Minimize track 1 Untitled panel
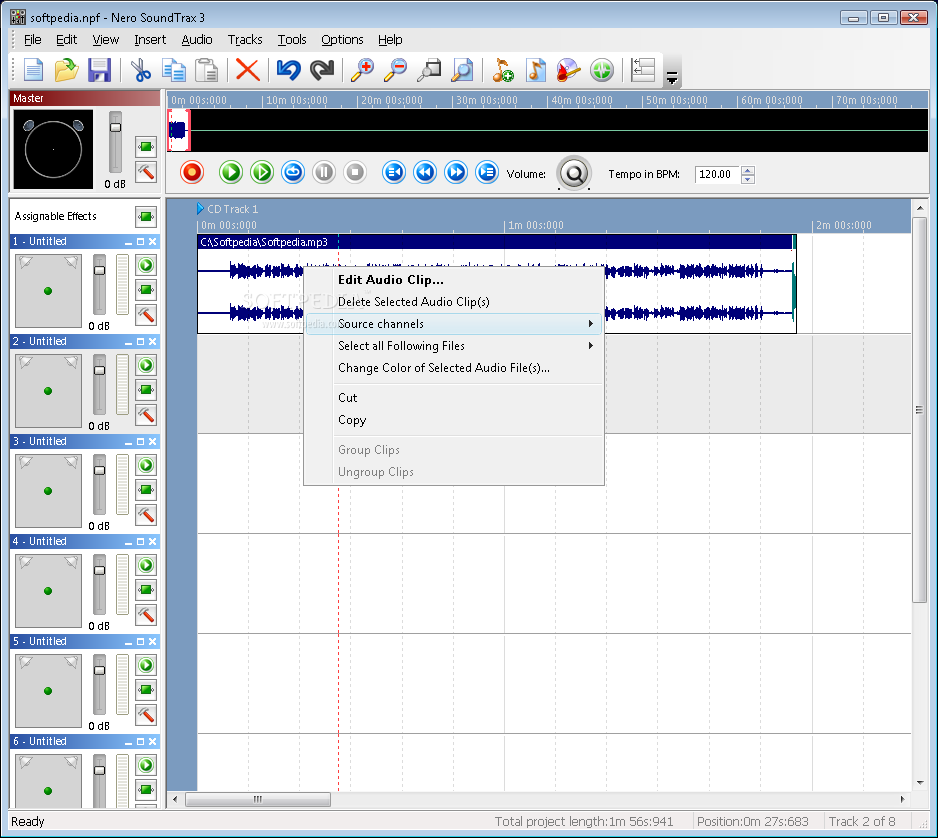938x838 pixels. click(x=129, y=242)
